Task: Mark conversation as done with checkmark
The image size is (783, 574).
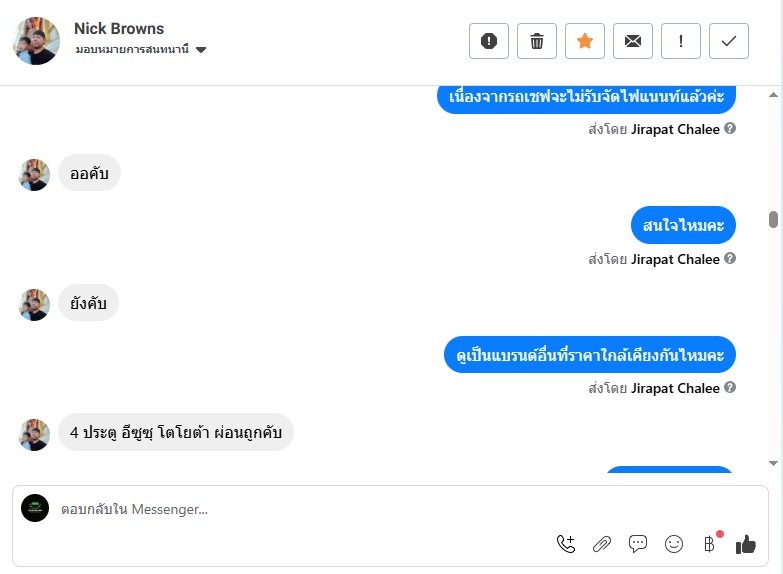Action: 729,41
